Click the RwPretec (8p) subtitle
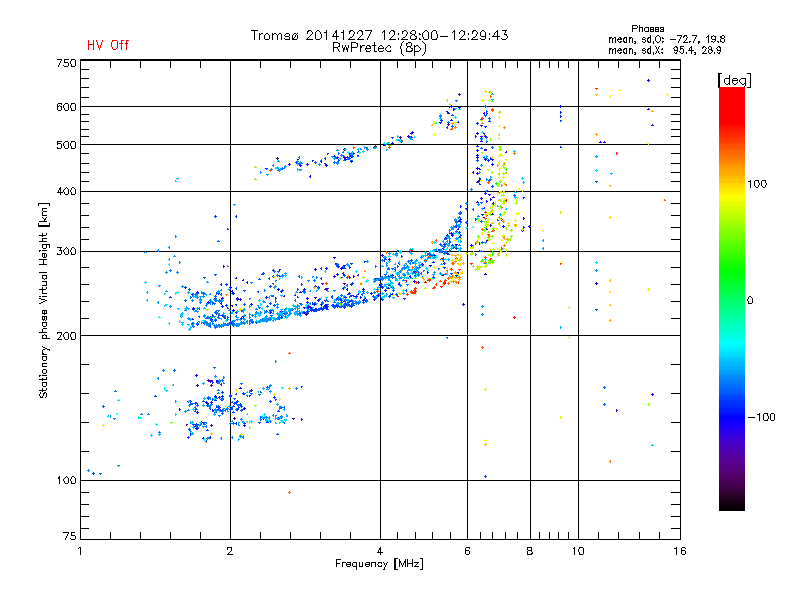This screenshot has width=800, height=600. 379,48
